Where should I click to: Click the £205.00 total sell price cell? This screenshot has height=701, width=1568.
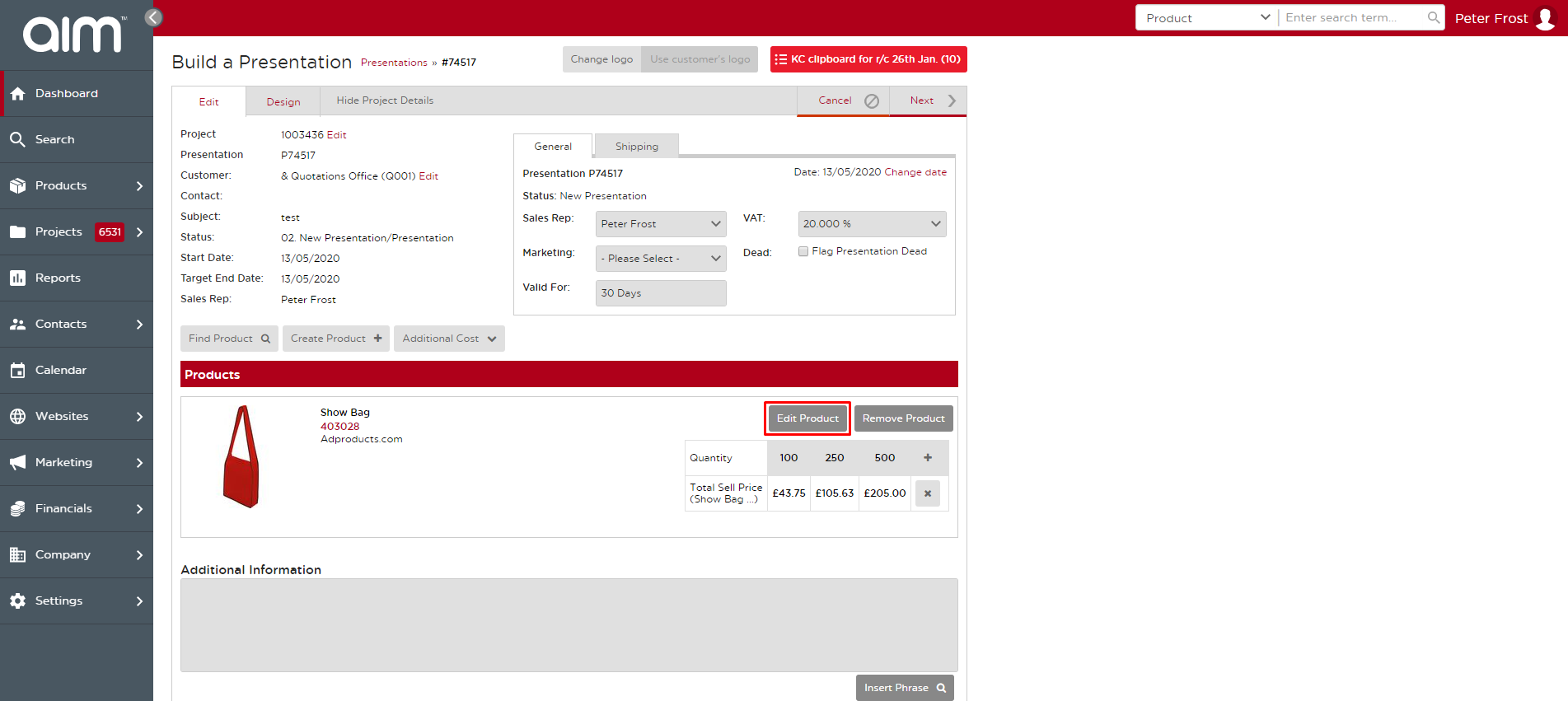point(885,493)
